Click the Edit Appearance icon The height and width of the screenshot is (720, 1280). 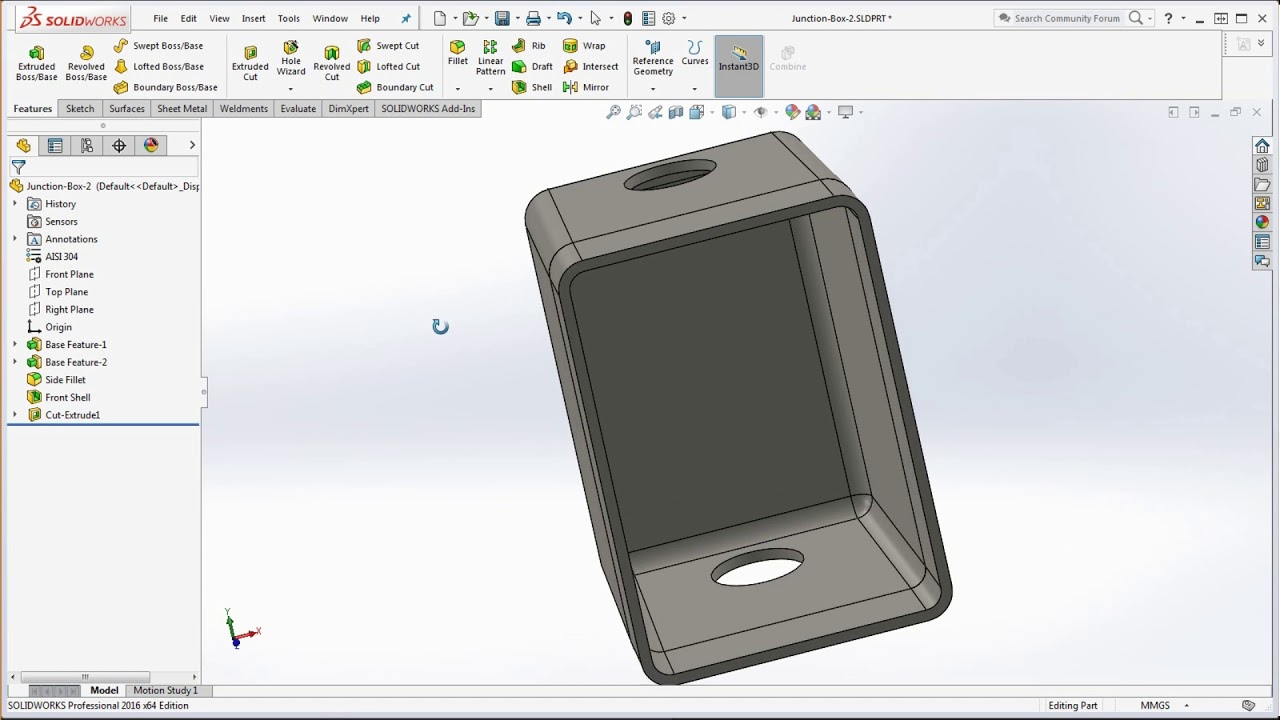pyautogui.click(x=792, y=112)
